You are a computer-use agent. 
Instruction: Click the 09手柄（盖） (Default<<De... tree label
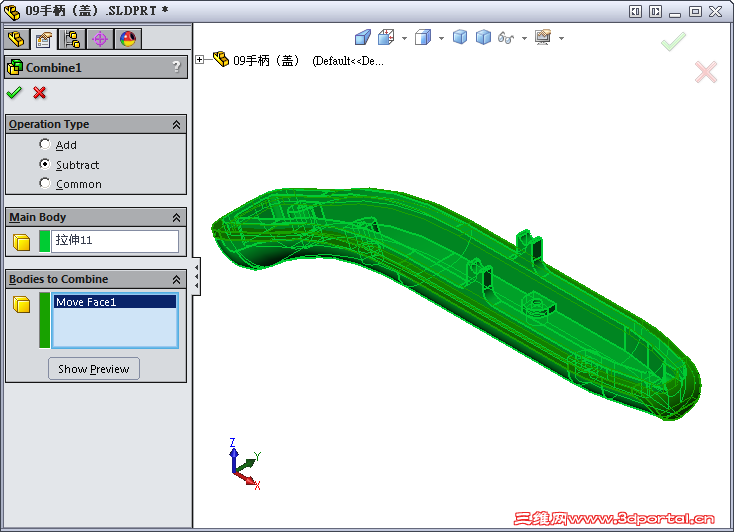click(x=308, y=61)
